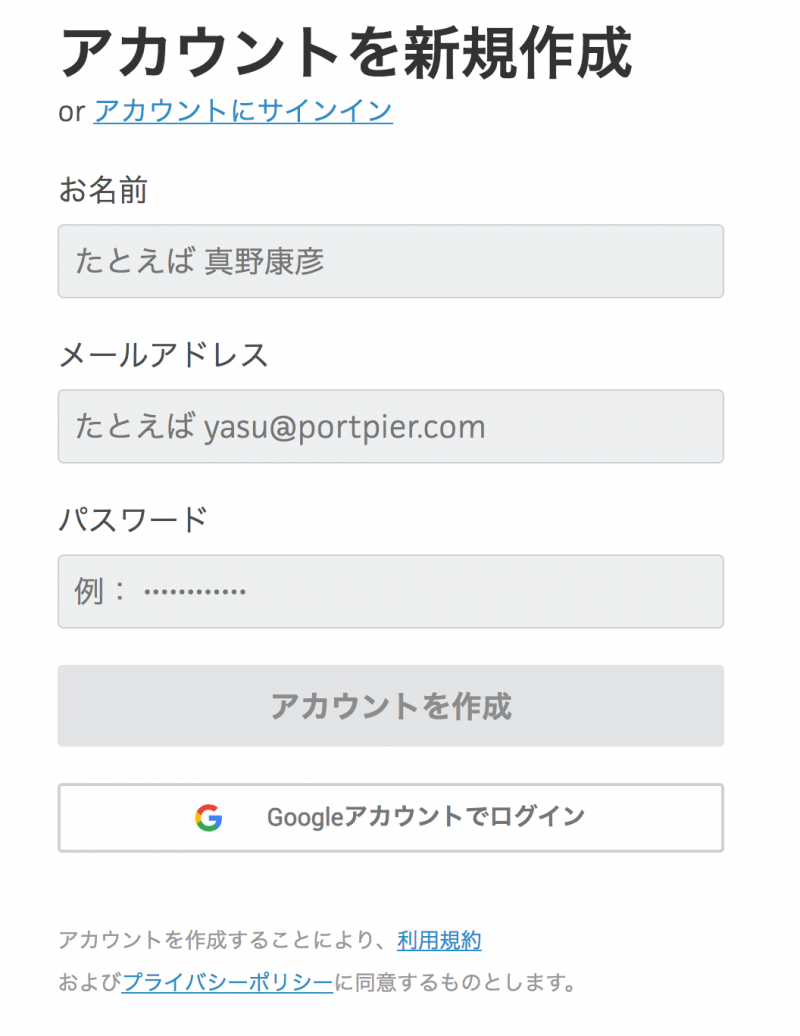800x1036 pixels.
Task: Open the アカウントにサインイン link
Action: 243,111
